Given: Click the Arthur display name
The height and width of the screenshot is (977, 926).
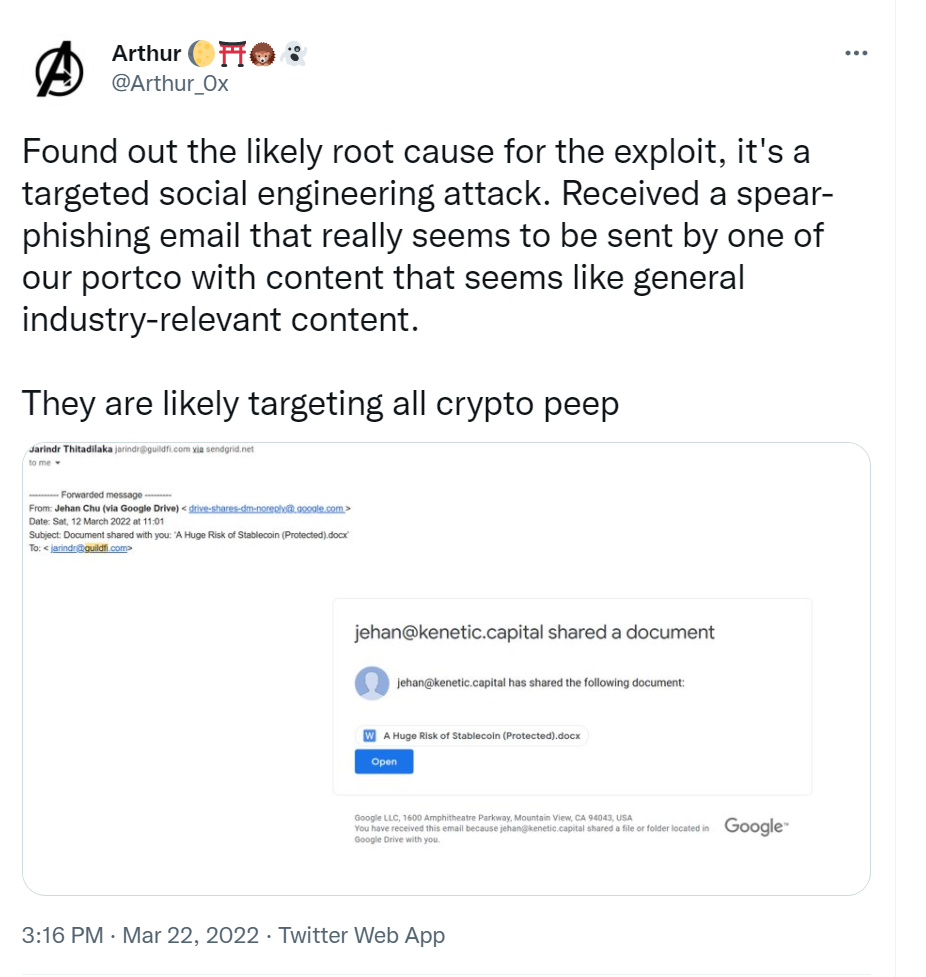Looking at the screenshot, I should (146, 54).
